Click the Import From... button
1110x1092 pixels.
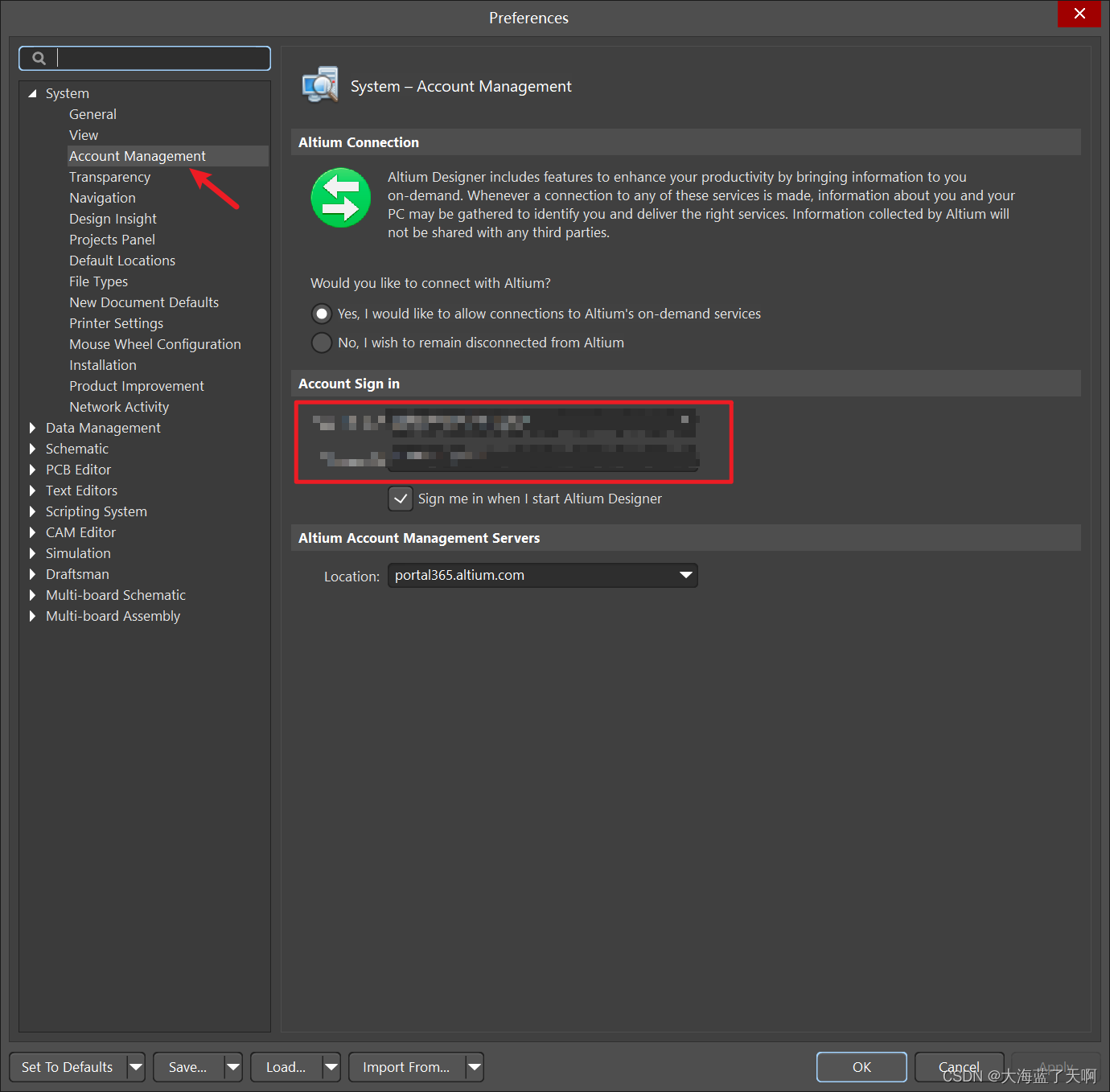[x=406, y=1067]
